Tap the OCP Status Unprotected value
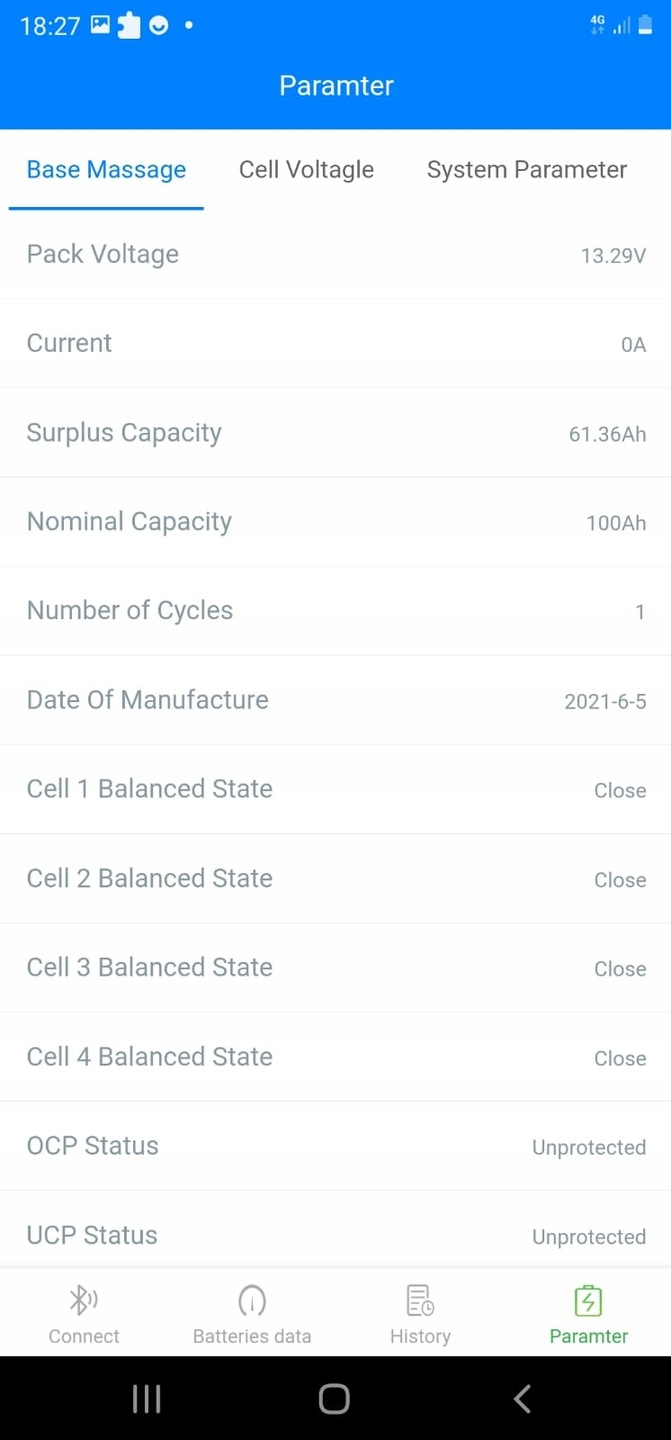Image resolution: width=671 pixels, height=1440 pixels. [x=589, y=1147]
